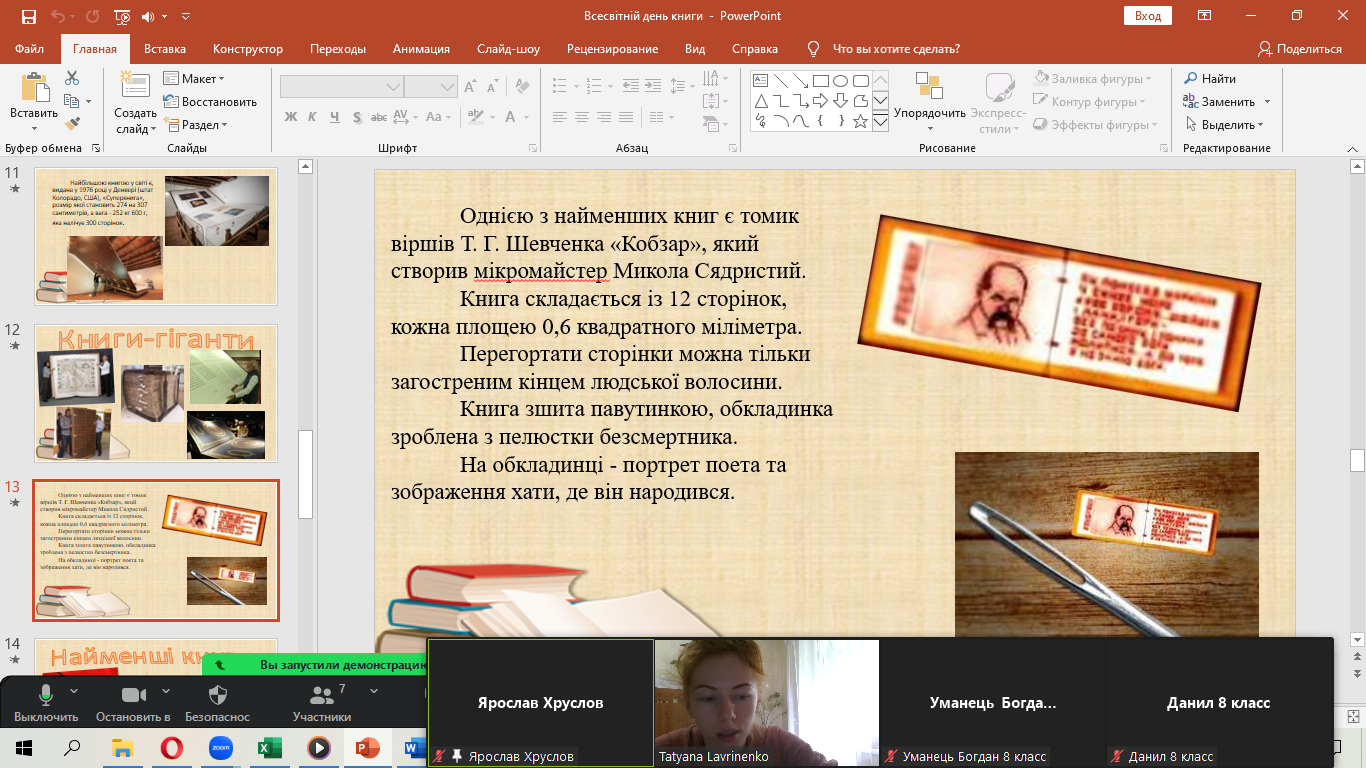
Task: Select the Text Box shape in gallery
Action: pyautogui.click(x=760, y=81)
